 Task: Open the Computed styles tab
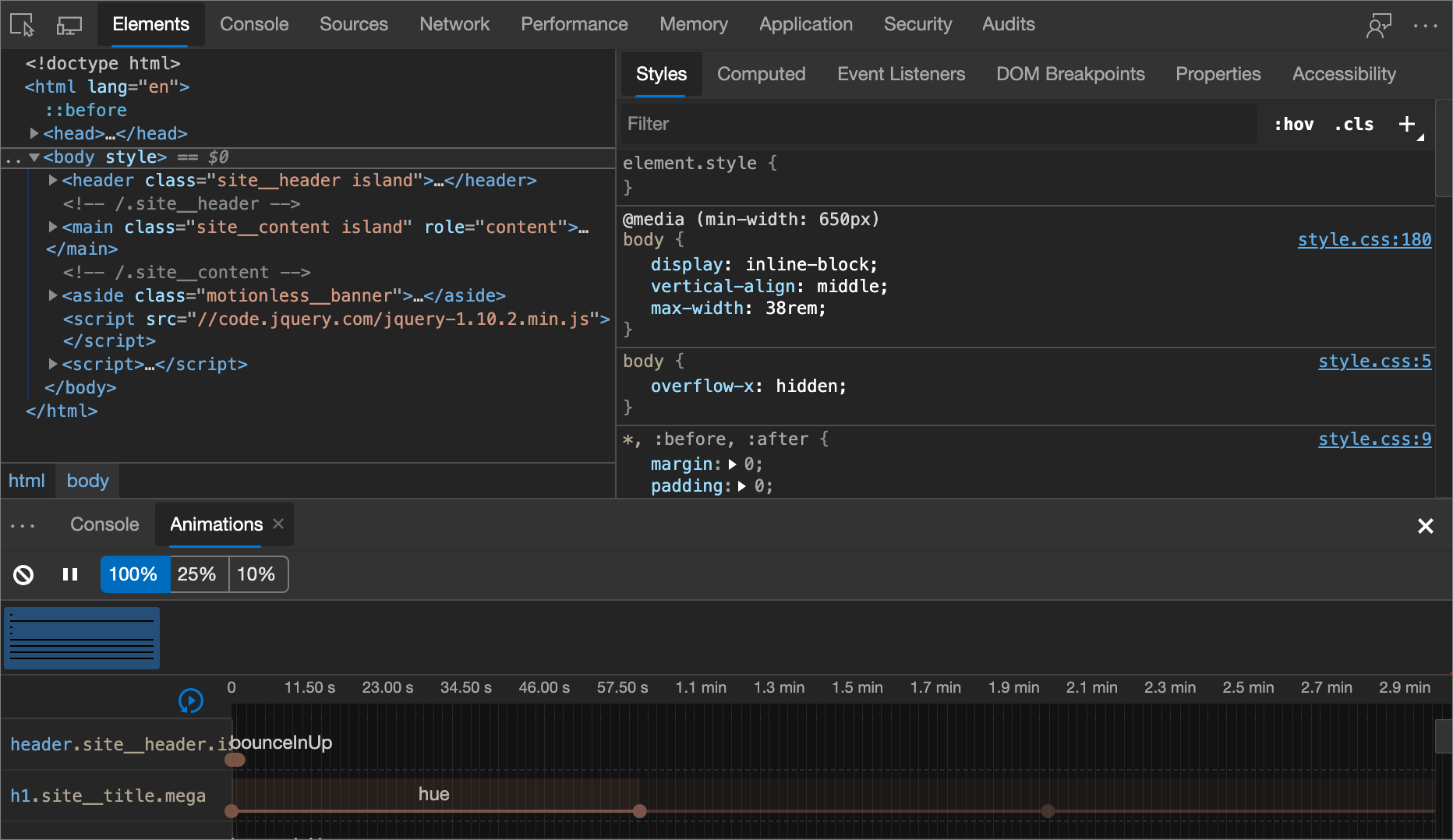[x=761, y=74]
